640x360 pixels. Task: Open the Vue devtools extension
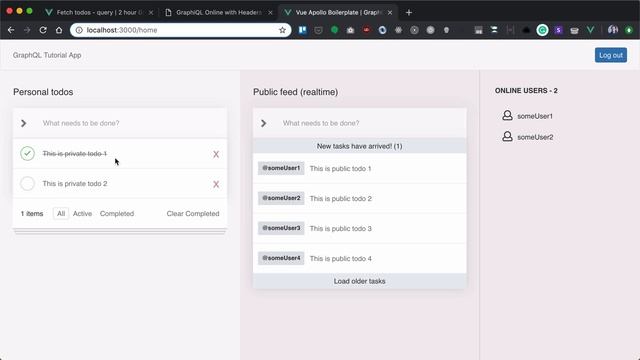point(590,30)
